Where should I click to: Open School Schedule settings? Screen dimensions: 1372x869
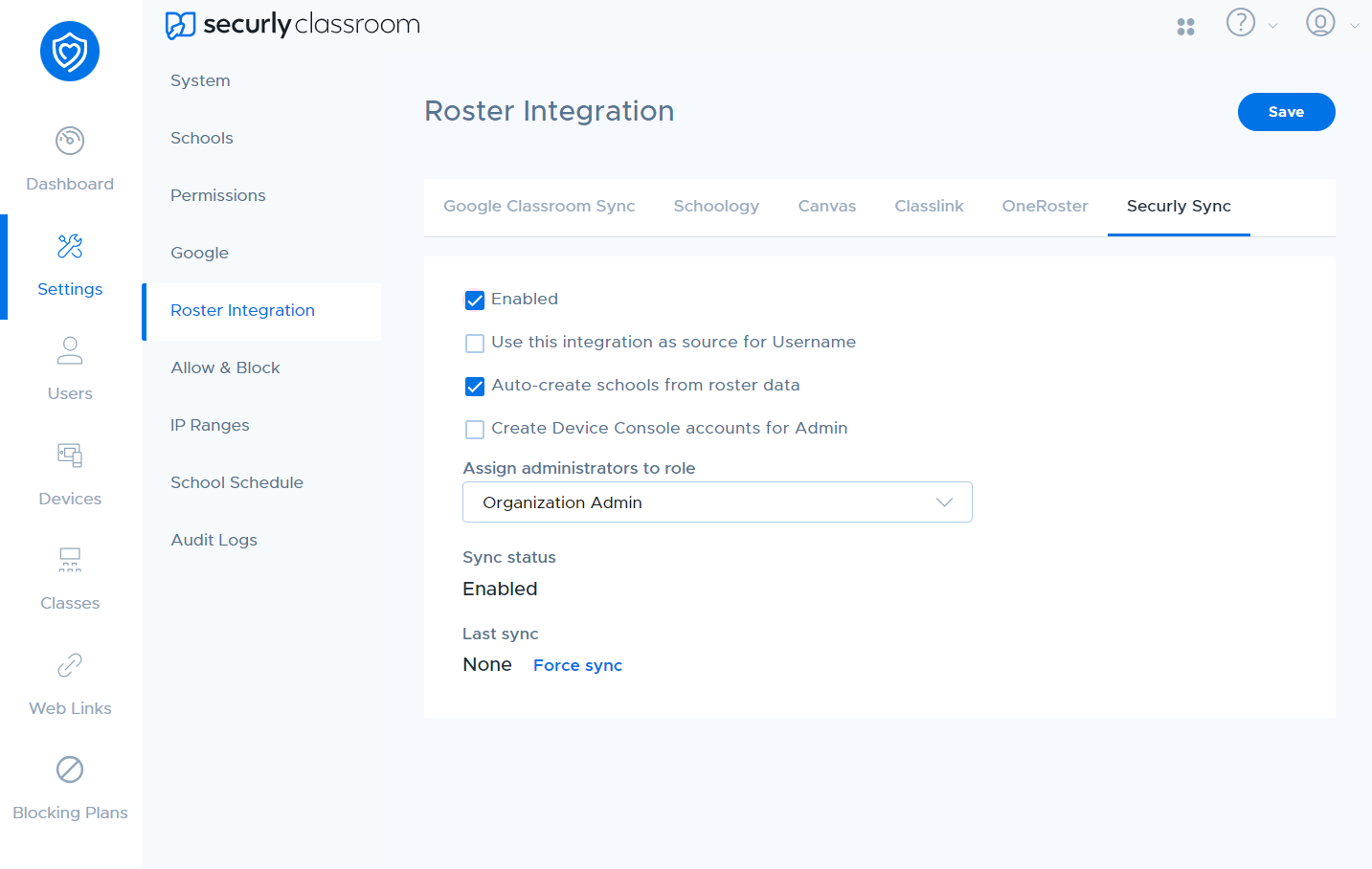pyautogui.click(x=236, y=482)
